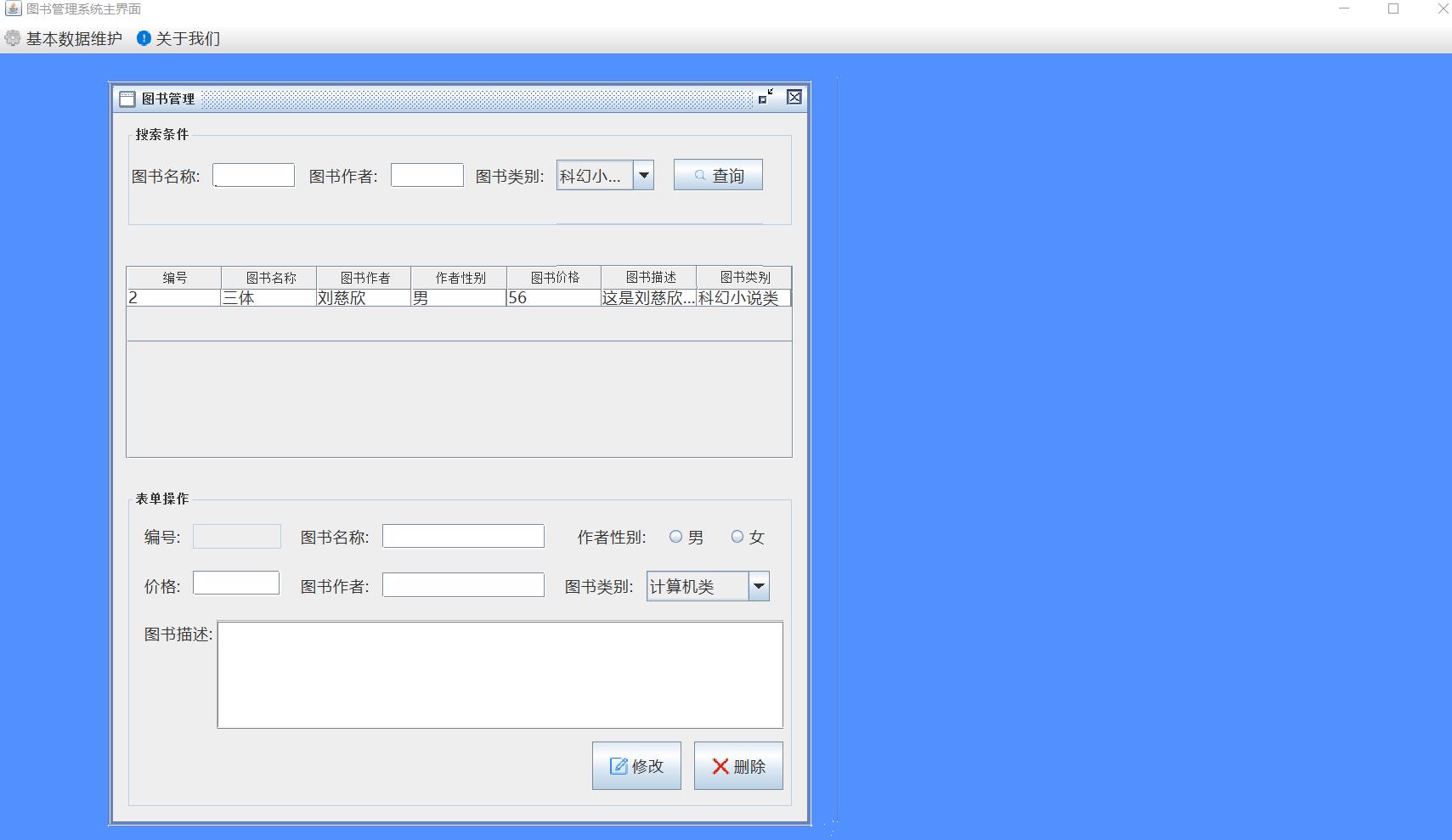Click the magnifier icon inside the 查询 button
The image size is (1452, 840).
coord(699,175)
